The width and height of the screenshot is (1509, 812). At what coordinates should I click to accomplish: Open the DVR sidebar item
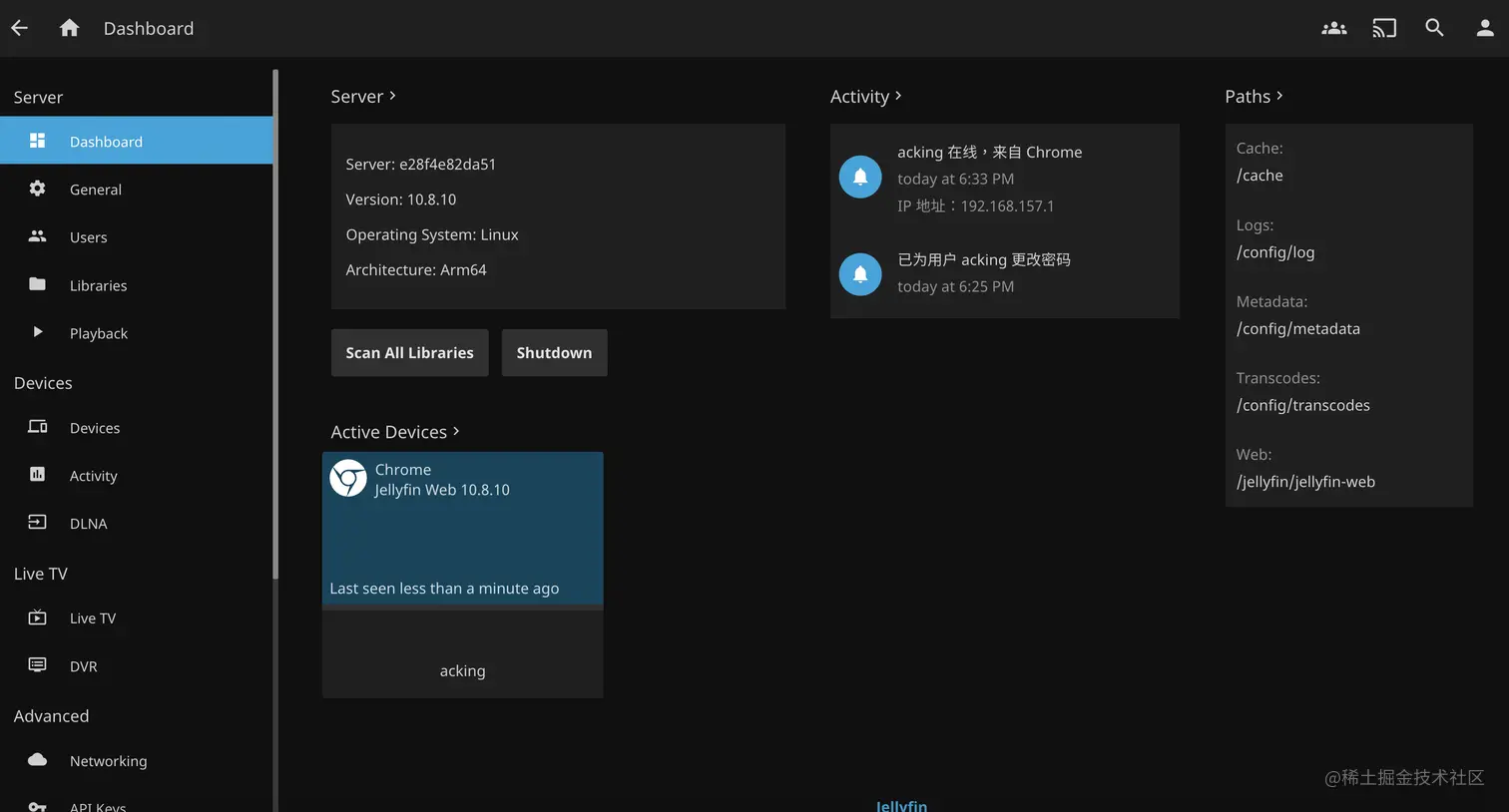click(137, 665)
